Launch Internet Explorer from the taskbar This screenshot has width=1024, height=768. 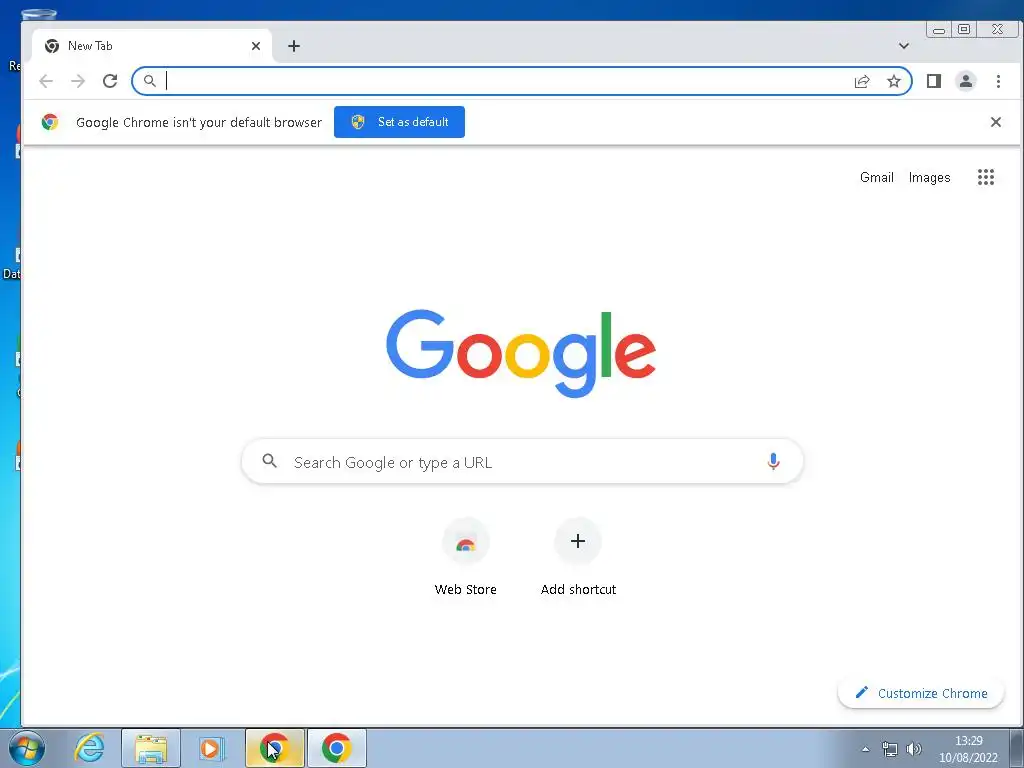89,748
